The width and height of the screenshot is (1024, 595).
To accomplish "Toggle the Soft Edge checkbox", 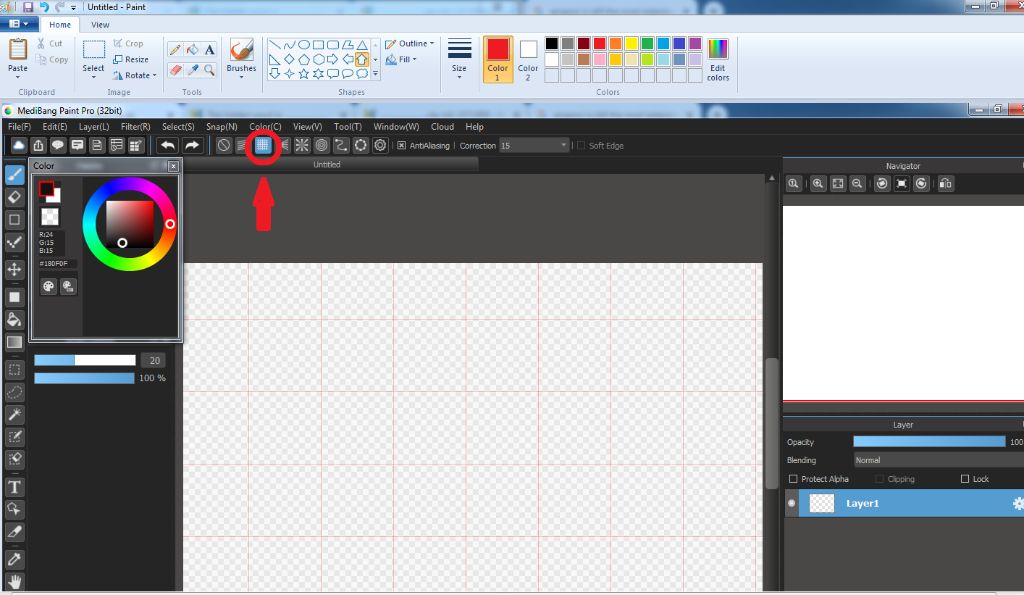I will (581, 145).
